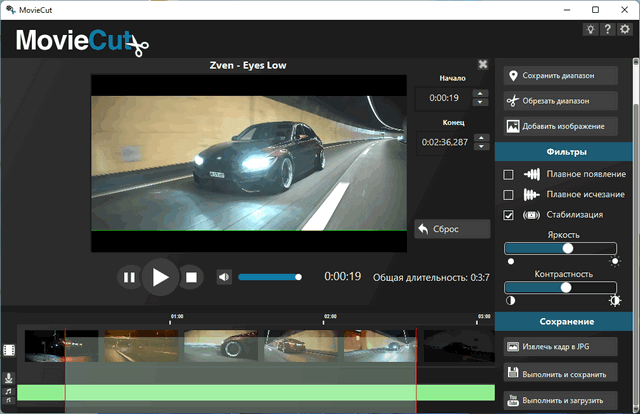The width and height of the screenshot is (640, 414).
Task: Click the microphone icon beside the timeline
Action: click(x=8, y=378)
